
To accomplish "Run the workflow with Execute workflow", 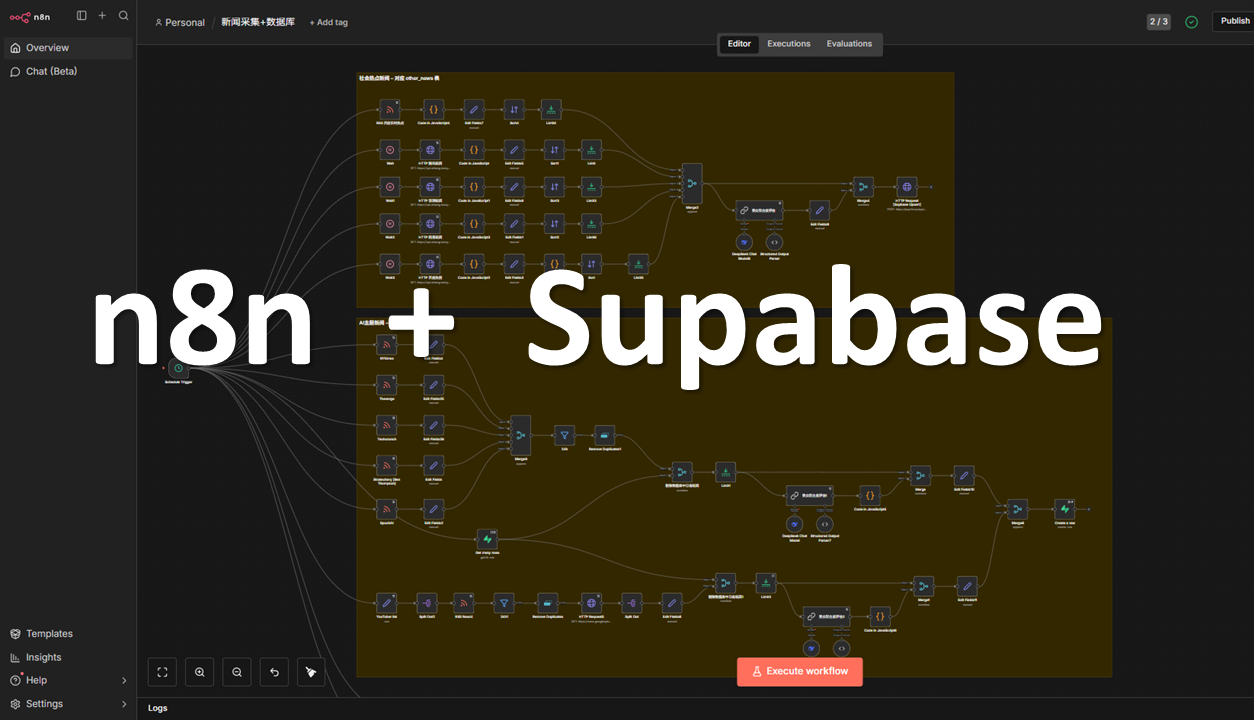I will (800, 672).
